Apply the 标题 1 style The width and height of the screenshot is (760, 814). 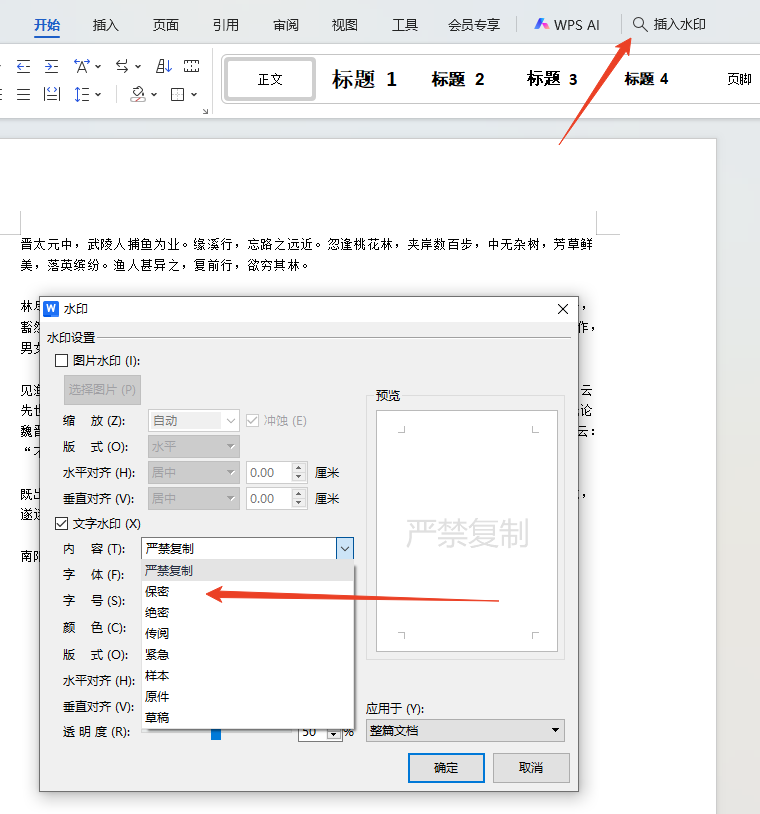(x=364, y=79)
